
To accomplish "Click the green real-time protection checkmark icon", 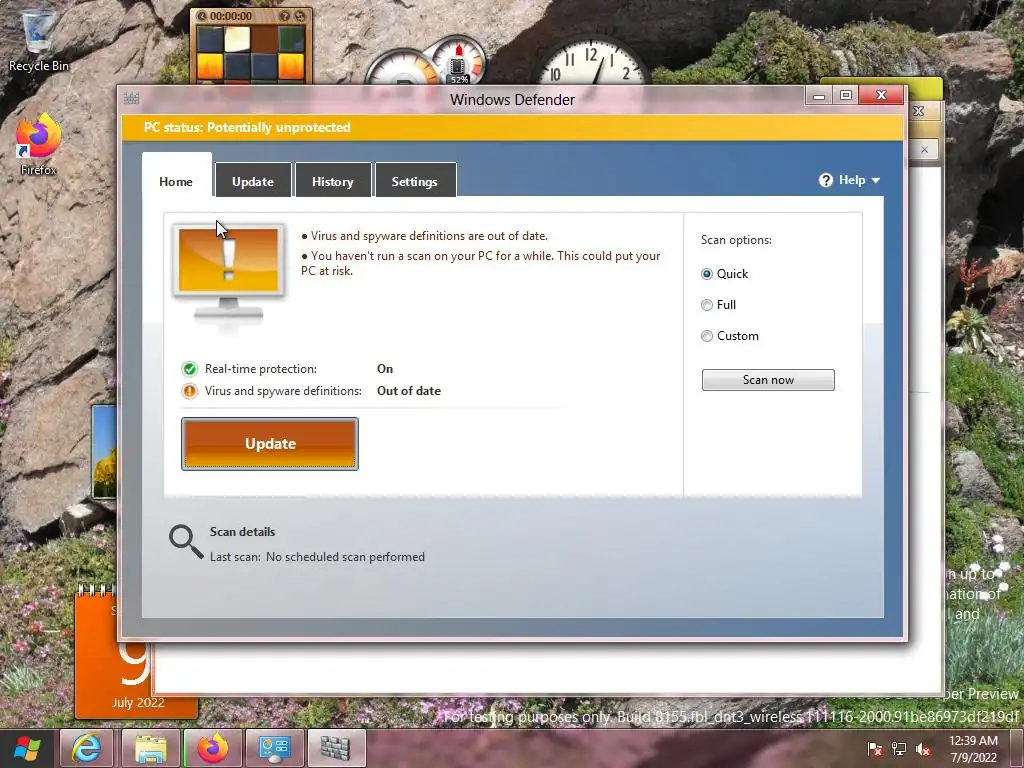I will tap(189, 369).
